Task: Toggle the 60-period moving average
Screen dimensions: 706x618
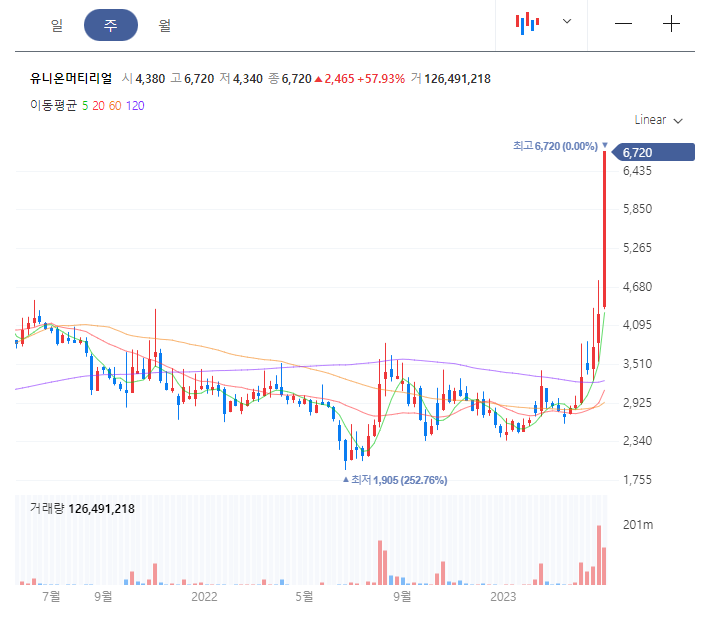Action: (115, 106)
